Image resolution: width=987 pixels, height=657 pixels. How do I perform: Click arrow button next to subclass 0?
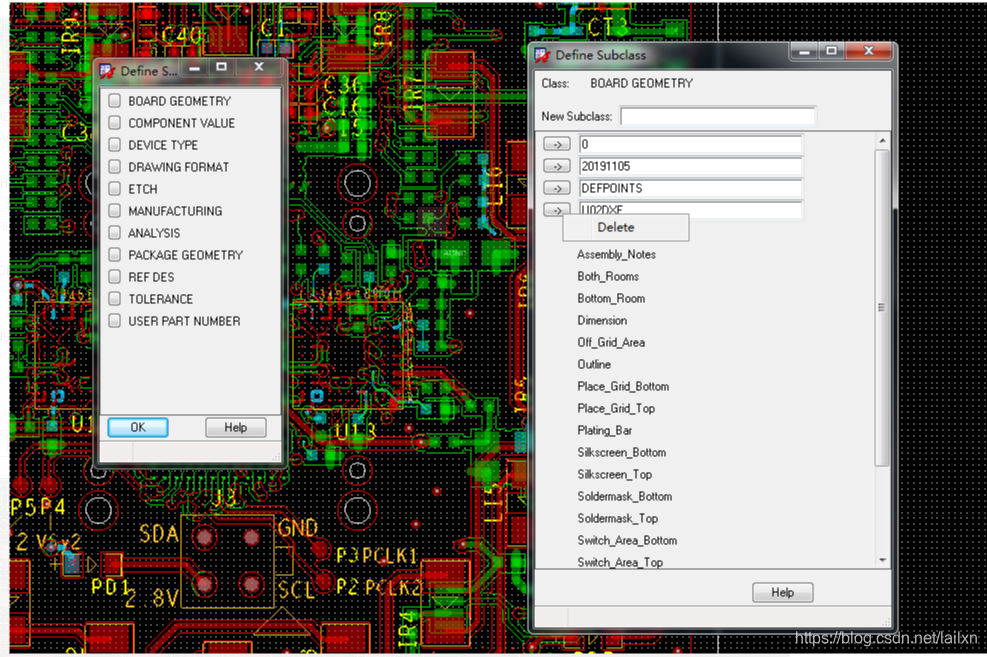[x=556, y=145]
